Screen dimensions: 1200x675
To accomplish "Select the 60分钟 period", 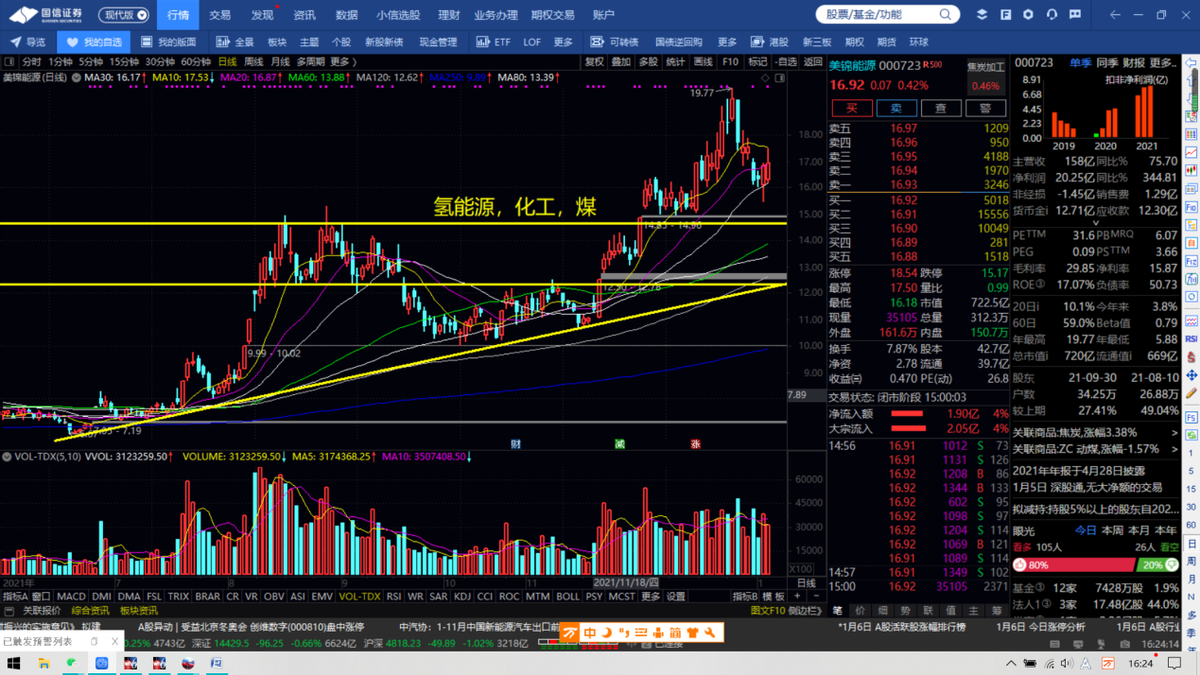I will [x=195, y=62].
